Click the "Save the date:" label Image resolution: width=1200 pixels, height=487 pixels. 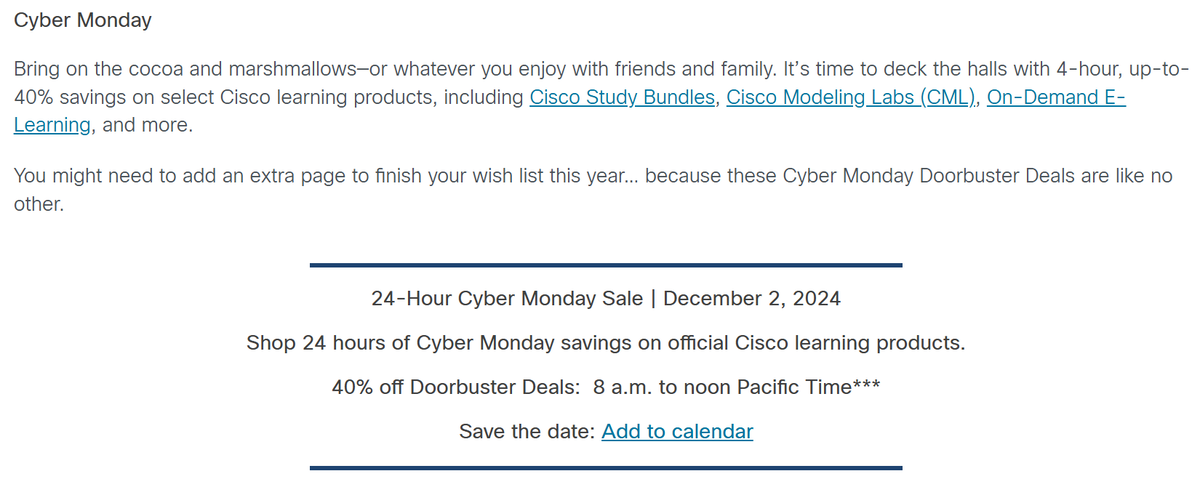pos(527,431)
